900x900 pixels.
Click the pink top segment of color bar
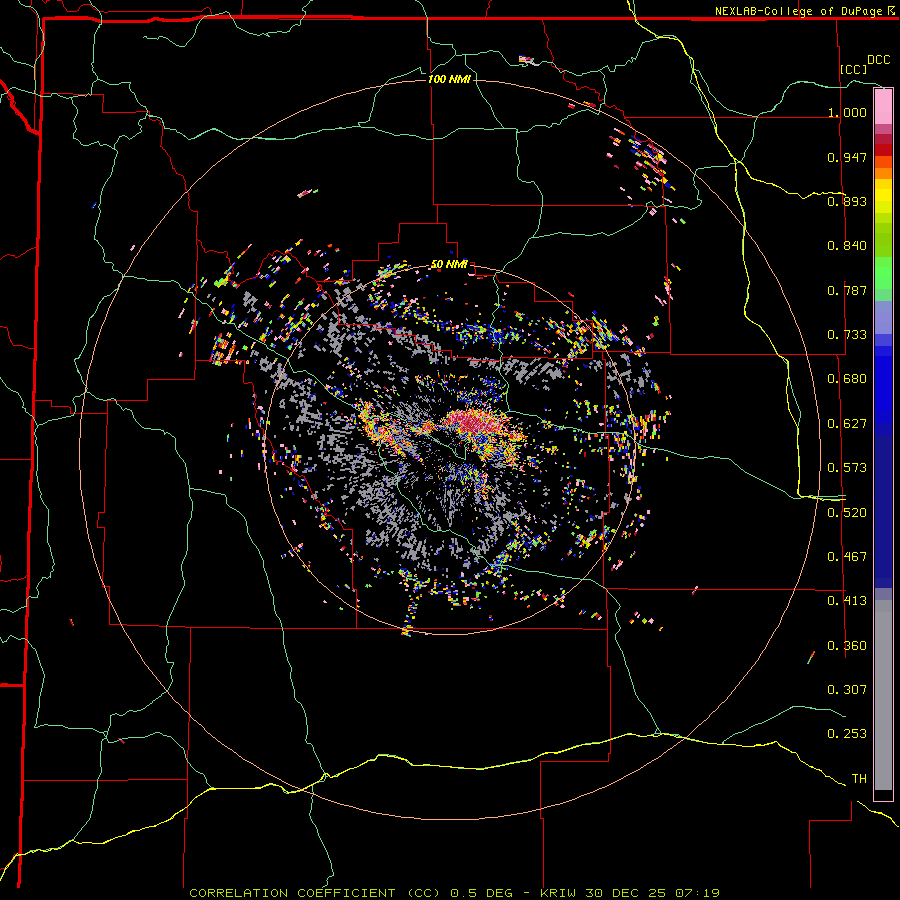(x=883, y=107)
